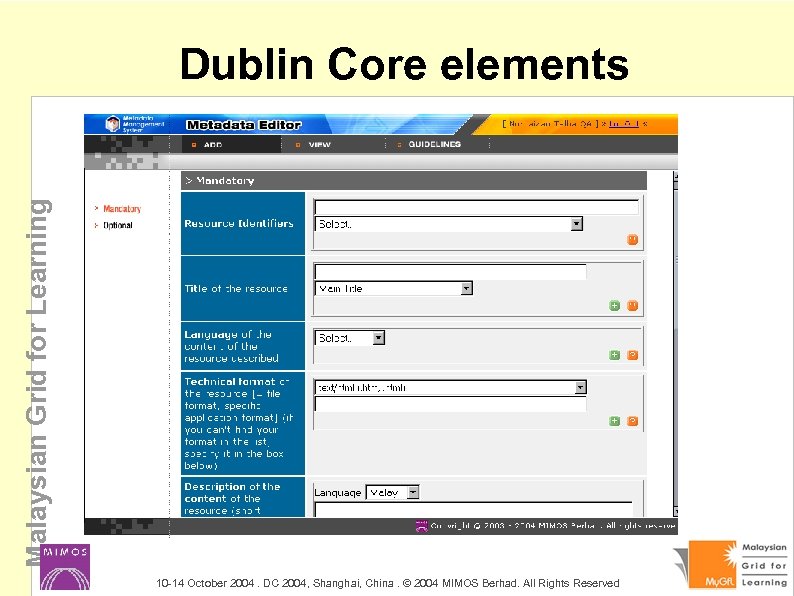Open the GUIDELINES menu item
794x596 pixels.
(434, 144)
